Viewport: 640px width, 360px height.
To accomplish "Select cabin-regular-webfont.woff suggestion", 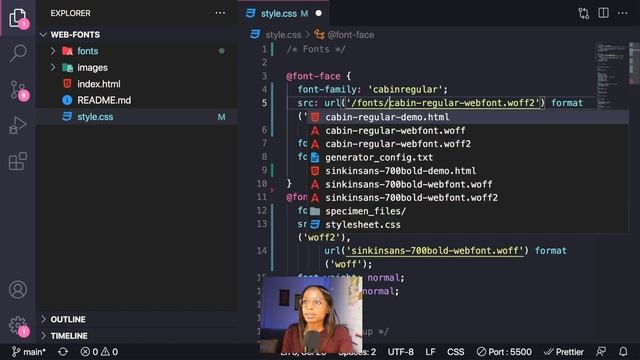I will tap(468, 130).
